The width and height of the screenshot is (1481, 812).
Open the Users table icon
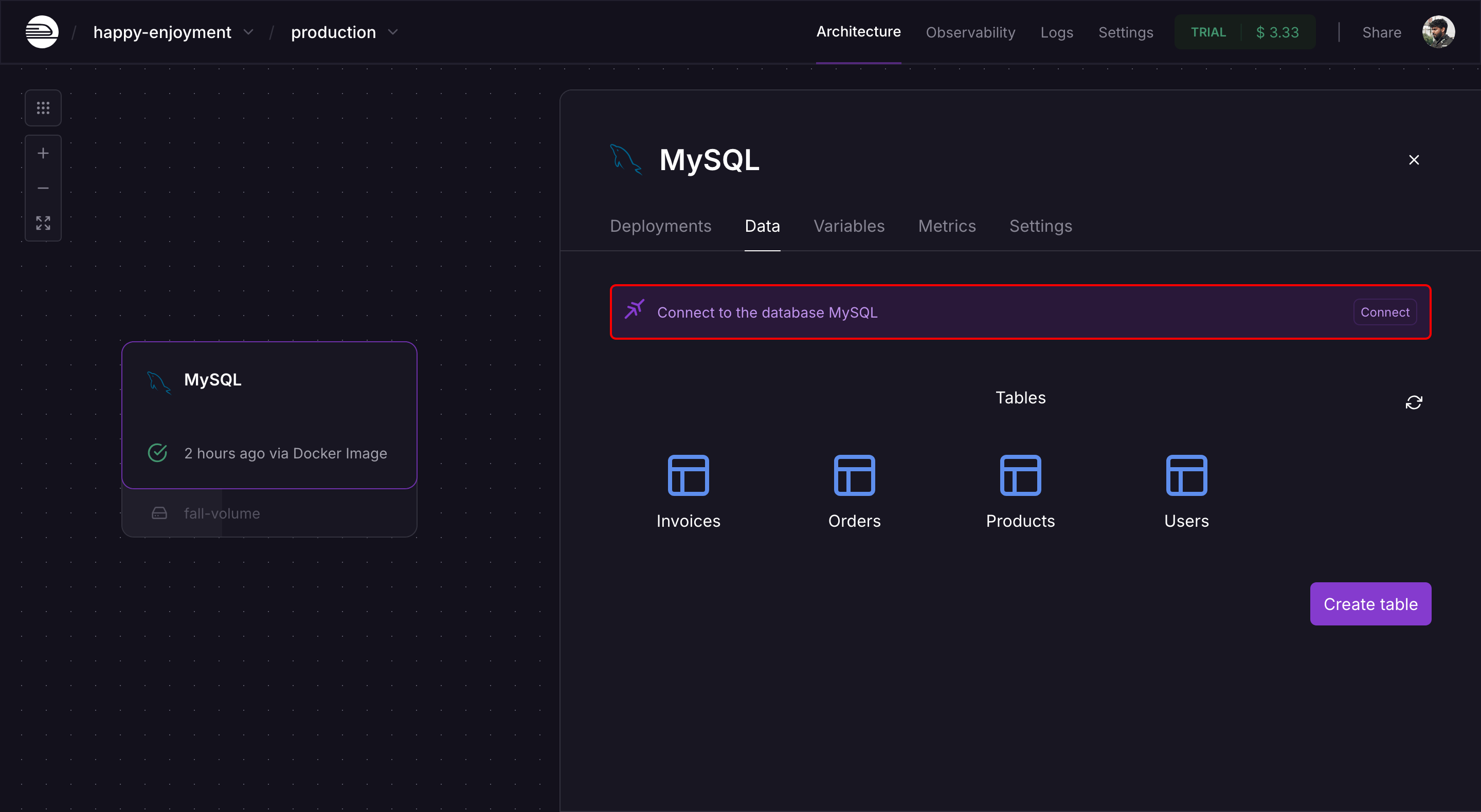1187,475
